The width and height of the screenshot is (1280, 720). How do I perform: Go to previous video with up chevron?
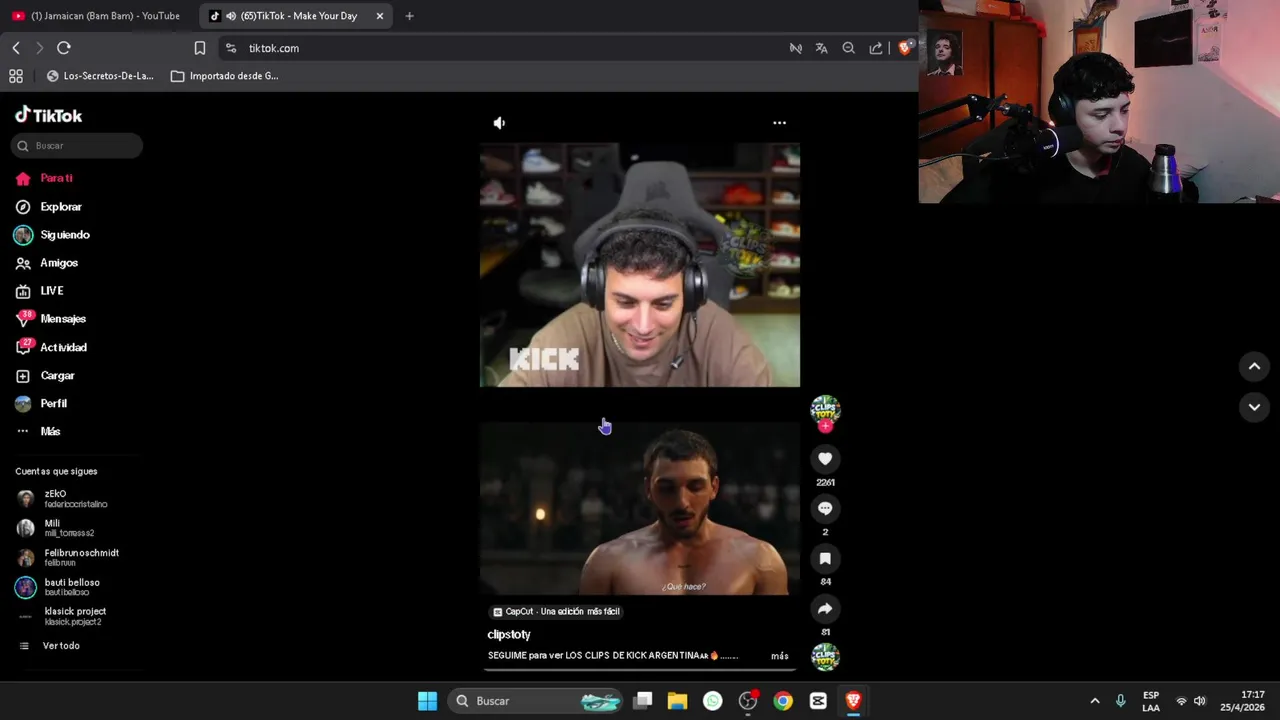[x=1254, y=367]
